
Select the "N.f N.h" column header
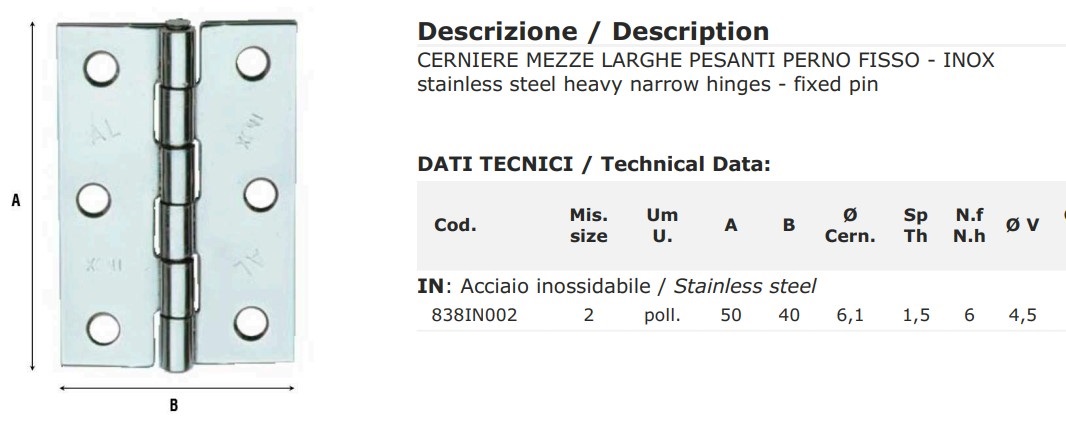click(969, 225)
